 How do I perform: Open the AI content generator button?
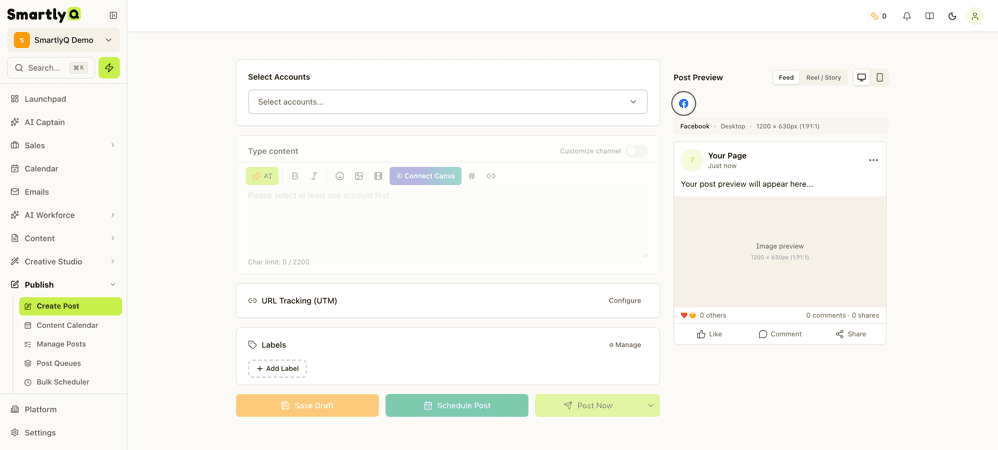pos(262,176)
